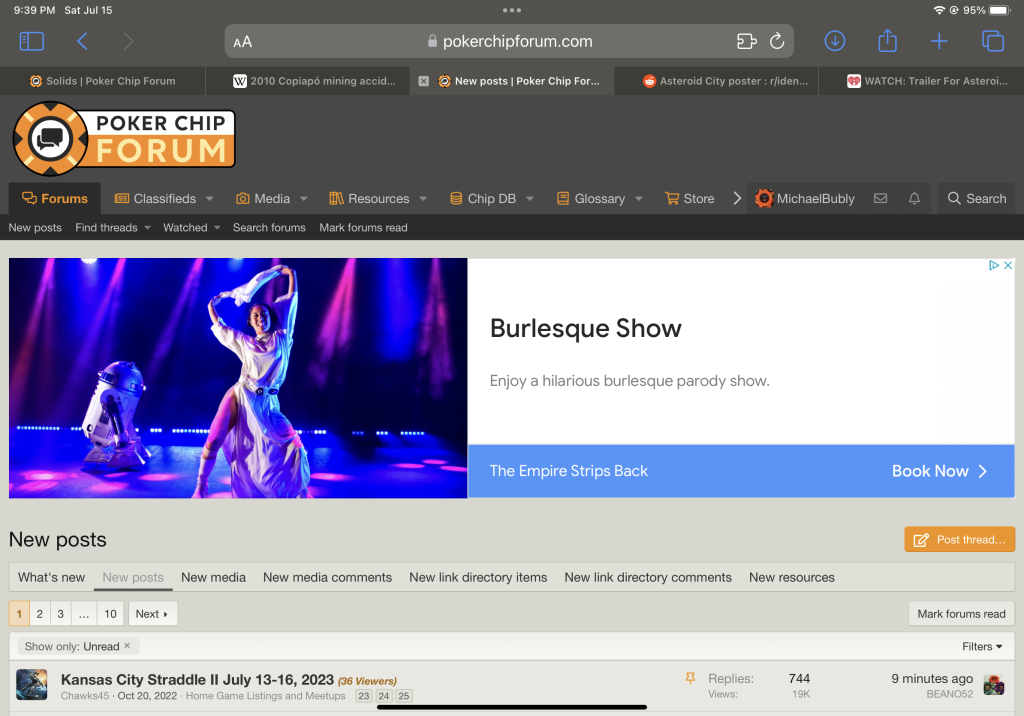This screenshot has height=716, width=1024.
Task: Switch to the What's new tab
Action: click(51, 577)
